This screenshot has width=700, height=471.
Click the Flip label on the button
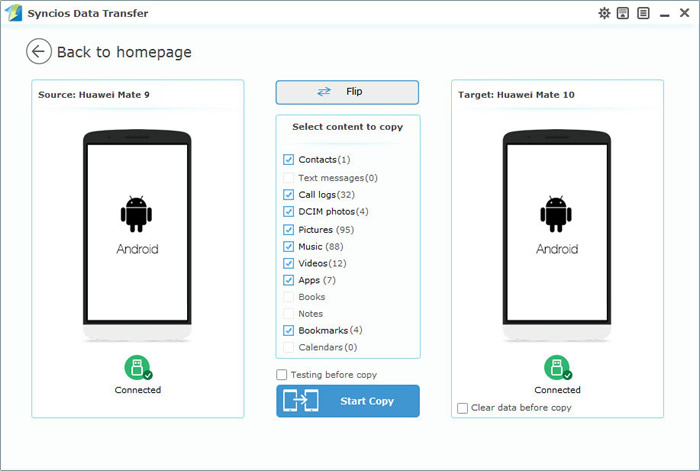(354, 92)
